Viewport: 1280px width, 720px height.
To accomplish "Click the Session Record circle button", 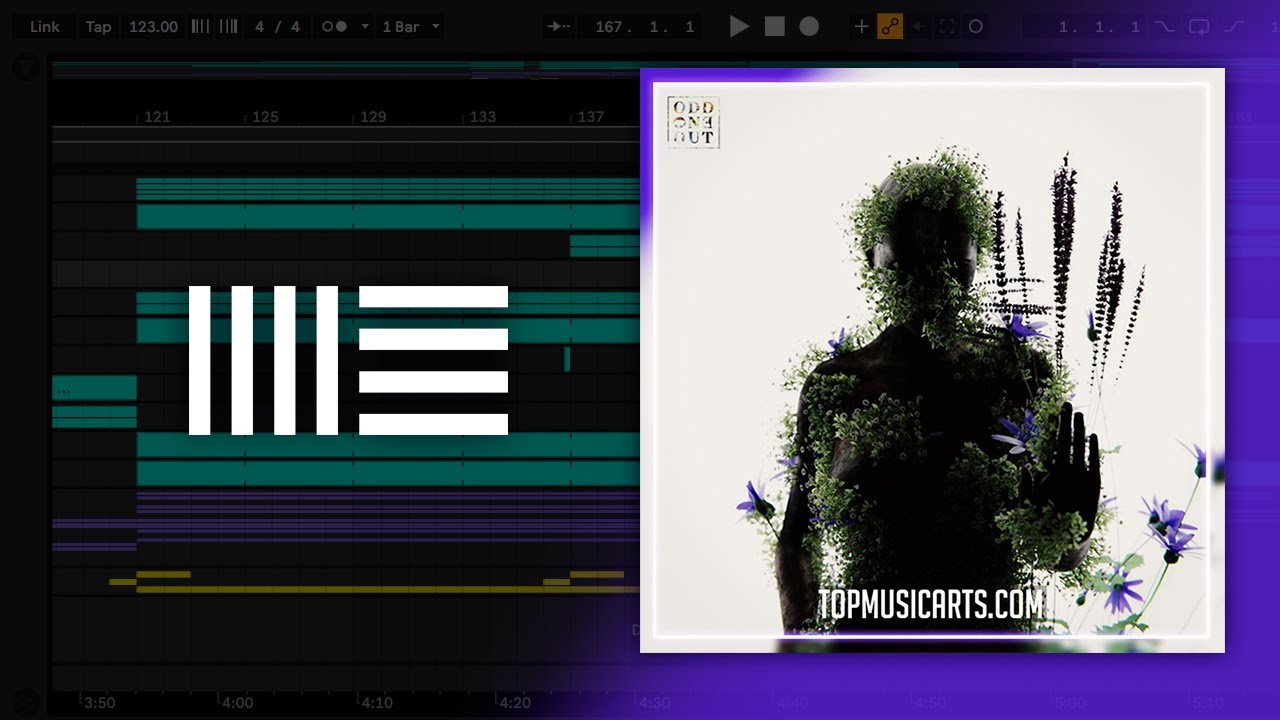I will tap(976, 27).
